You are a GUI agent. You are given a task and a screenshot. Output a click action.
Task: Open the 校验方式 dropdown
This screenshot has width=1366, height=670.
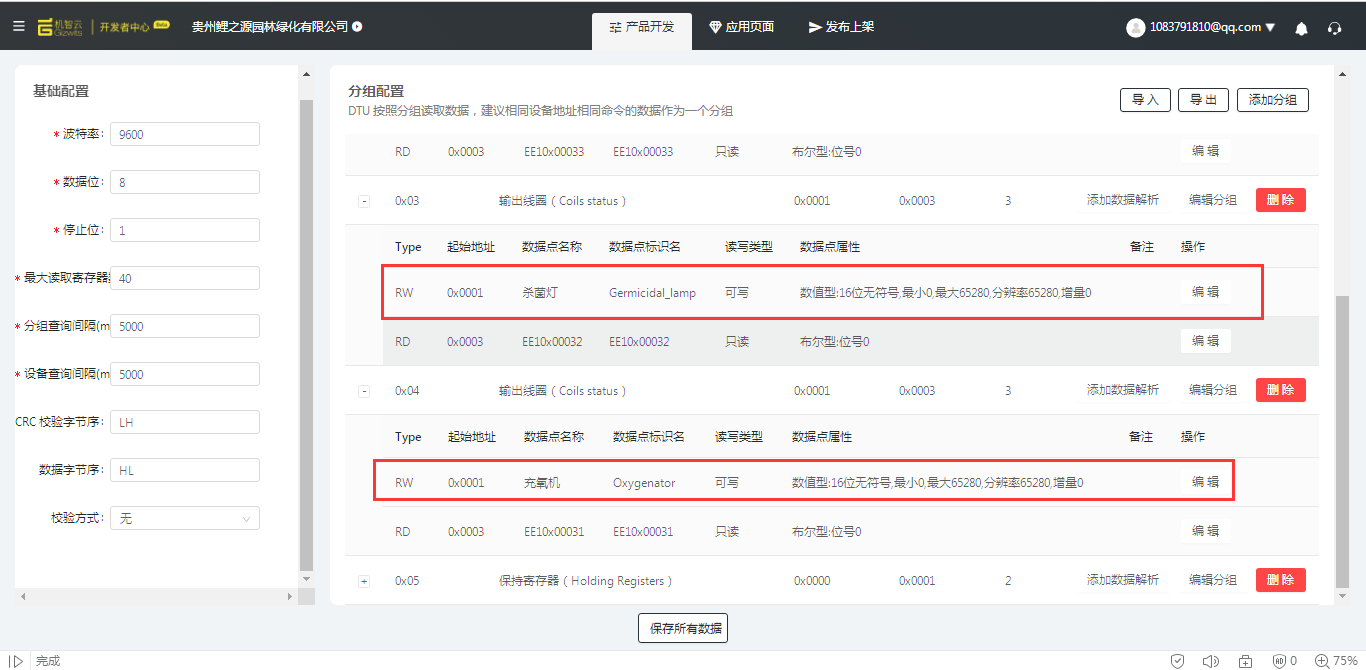pos(185,518)
